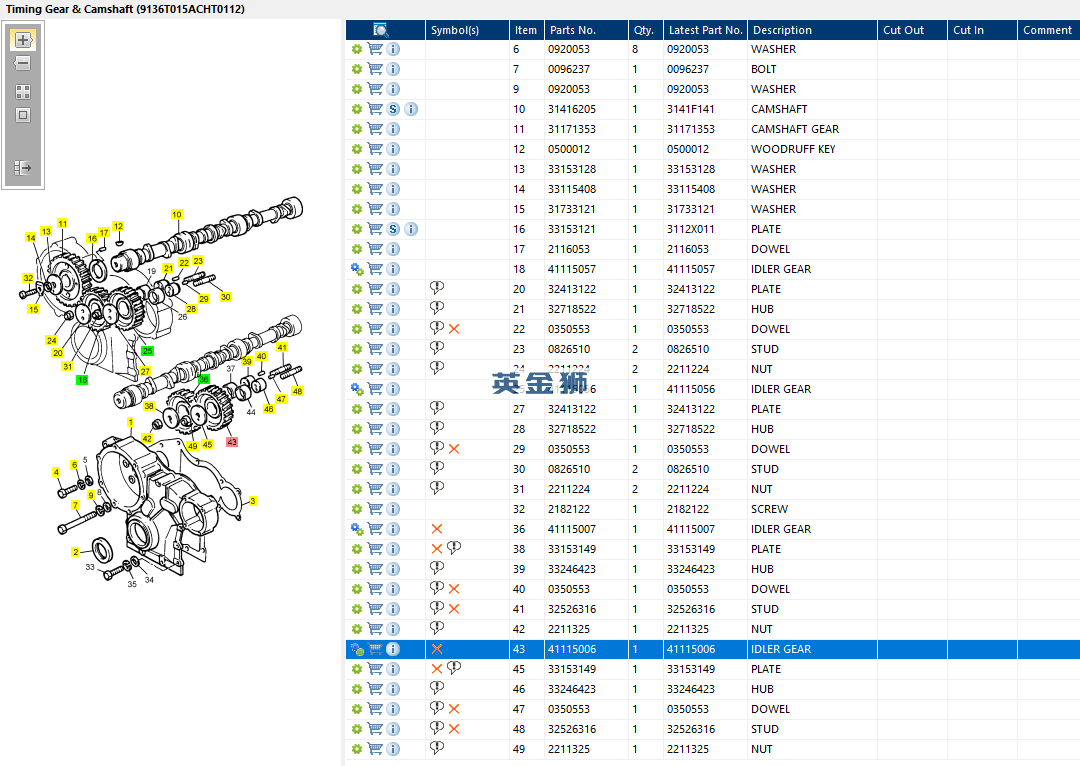Open the note bubble for item 31 NUT
The height and width of the screenshot is (766, 1080).
pos(437,488)
